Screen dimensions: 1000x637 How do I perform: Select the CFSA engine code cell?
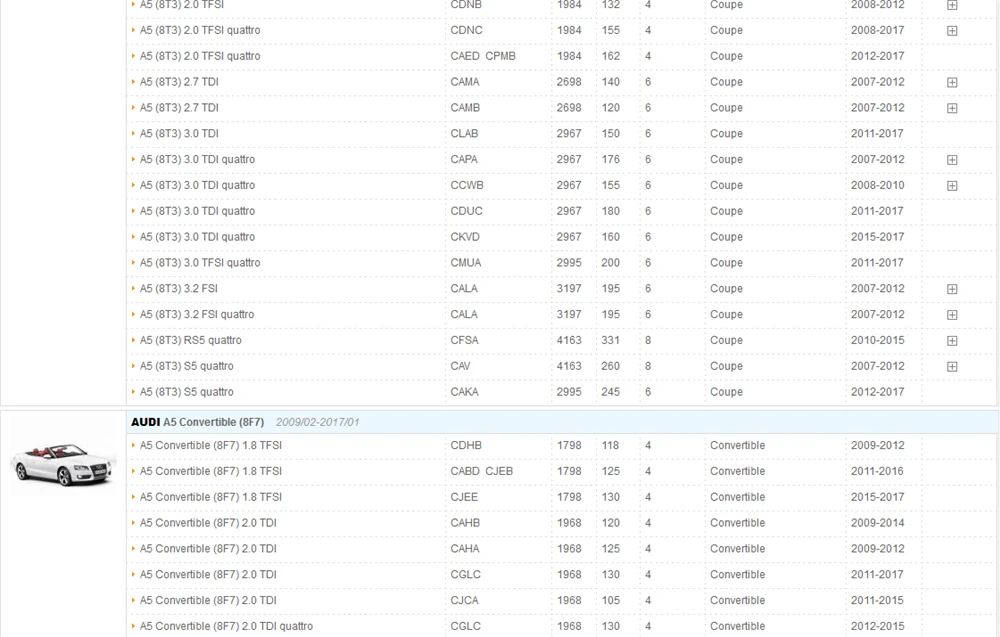tap(464, 340)
